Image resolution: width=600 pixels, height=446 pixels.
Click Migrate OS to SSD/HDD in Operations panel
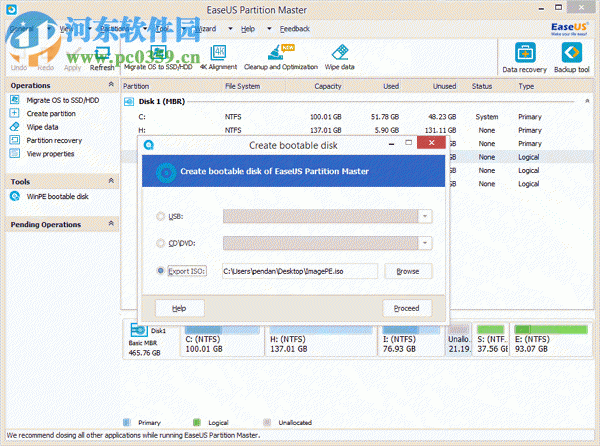tap(63, 100)
